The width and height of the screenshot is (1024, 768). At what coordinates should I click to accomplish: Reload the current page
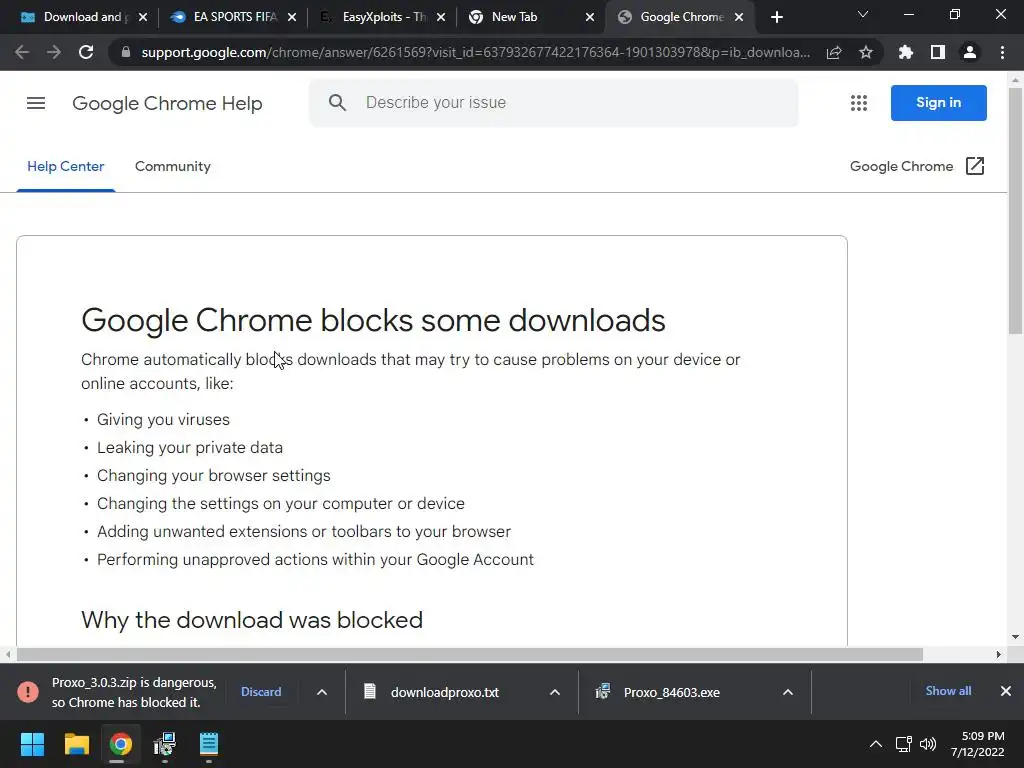(x=86, y=52)
